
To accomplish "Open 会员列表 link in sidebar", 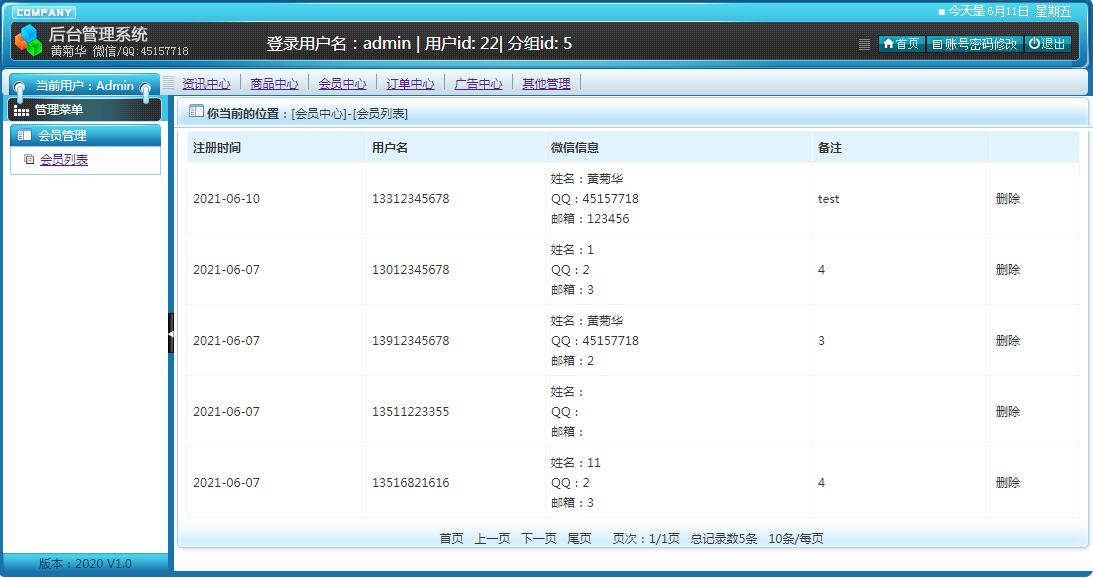I will coord(64,160).
